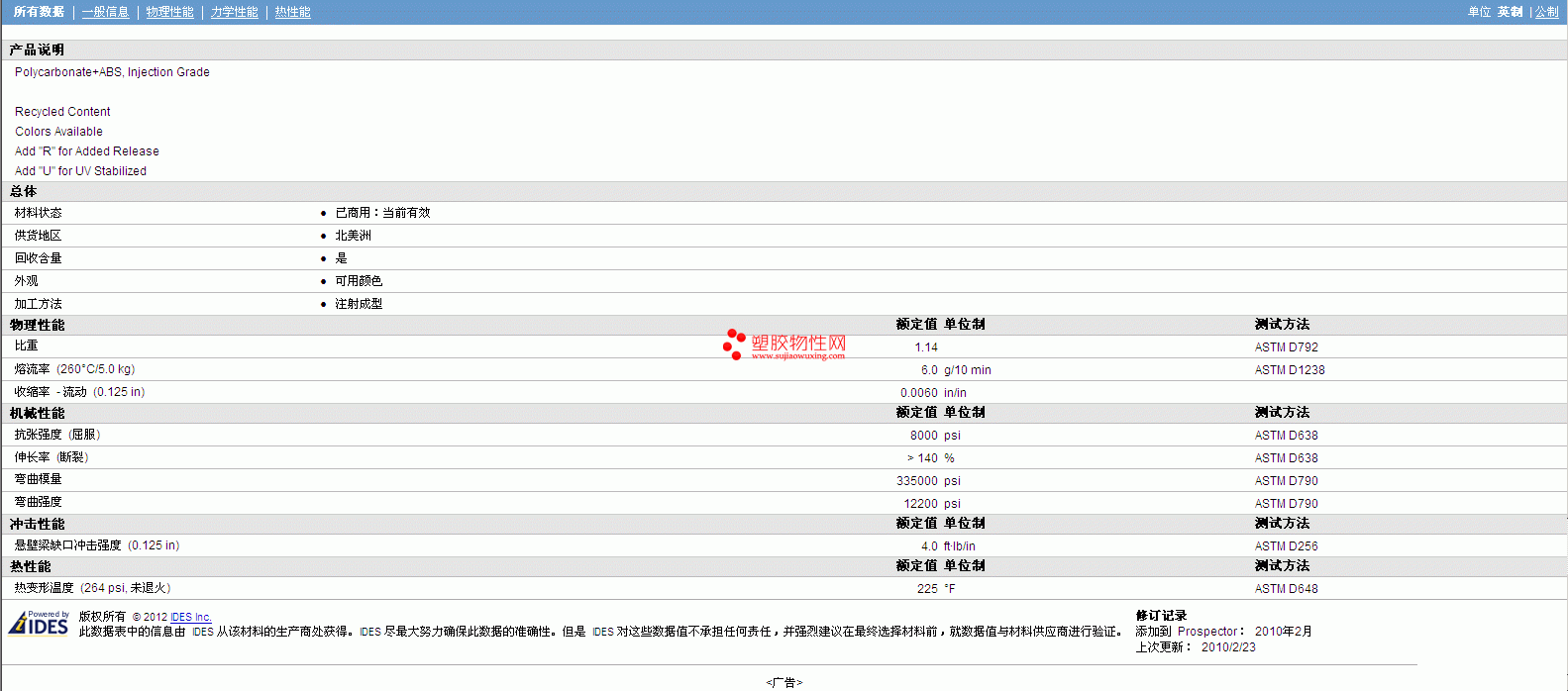Click ASTM D790 in 弯曲模量 row
Viewport: 1568px width, 691px height.
[x=1286, y=481]
